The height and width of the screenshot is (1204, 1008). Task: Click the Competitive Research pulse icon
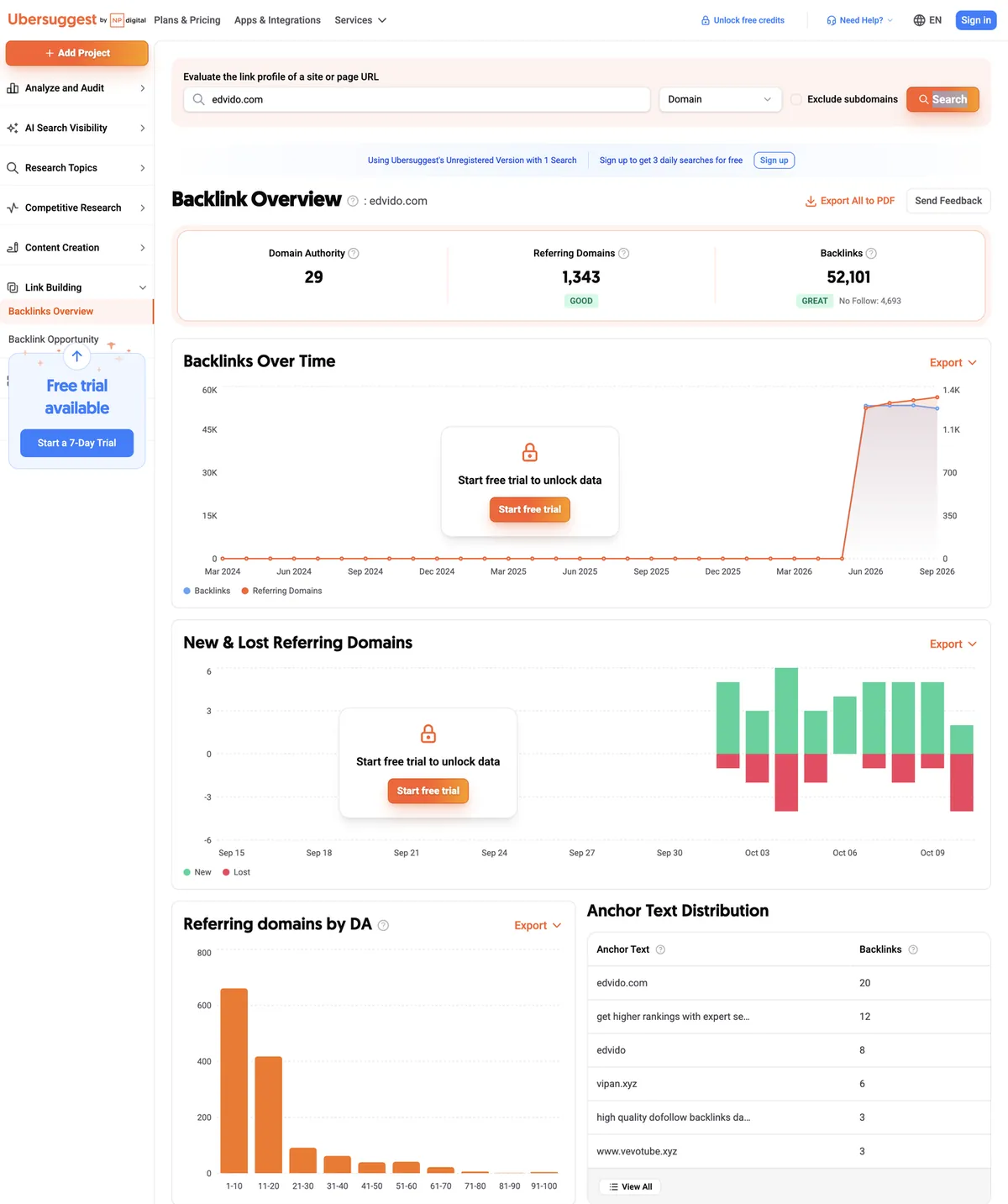(x=13, y=208)
